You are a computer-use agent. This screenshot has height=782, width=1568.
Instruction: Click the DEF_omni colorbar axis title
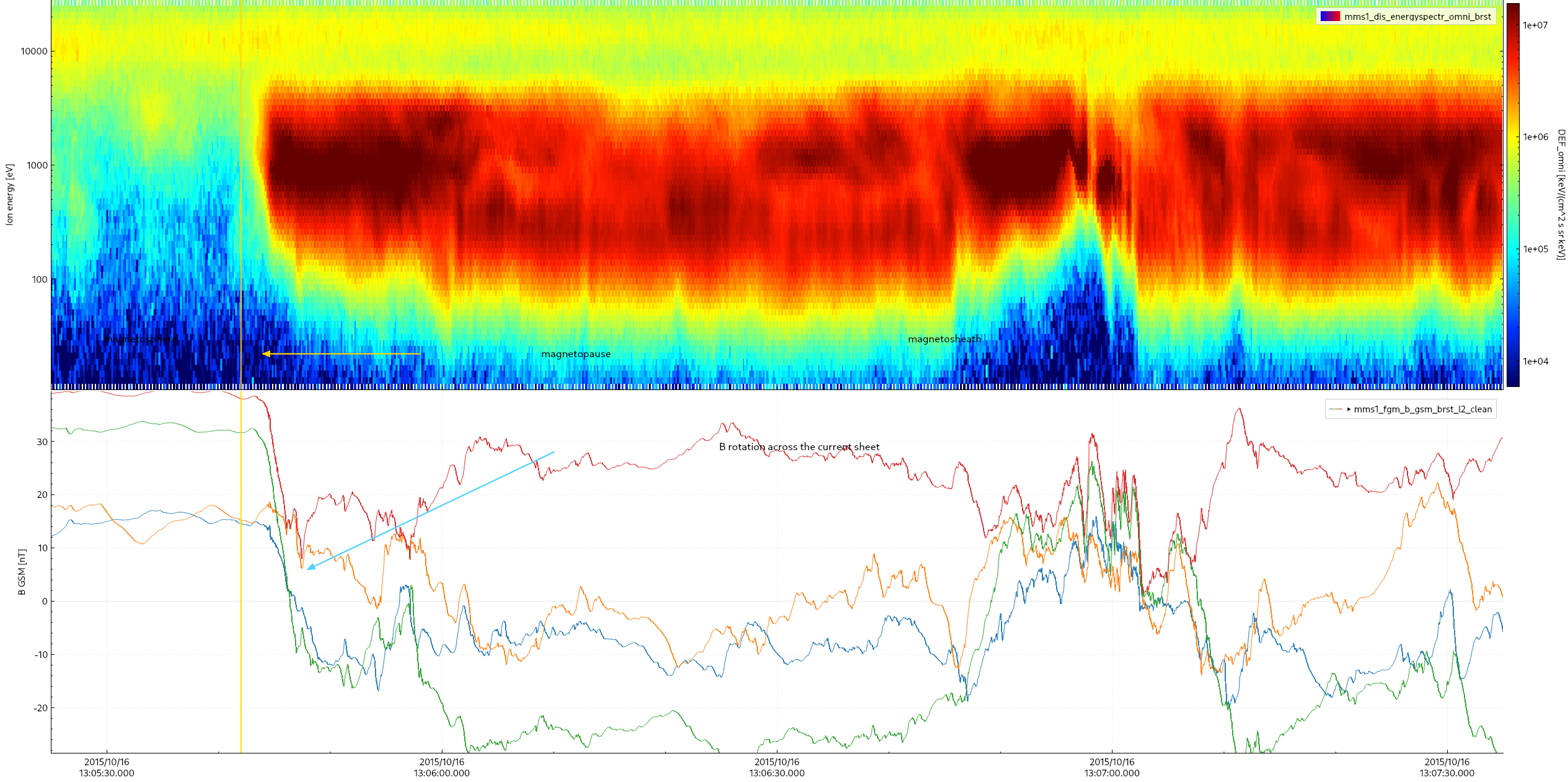(1561, 195)
